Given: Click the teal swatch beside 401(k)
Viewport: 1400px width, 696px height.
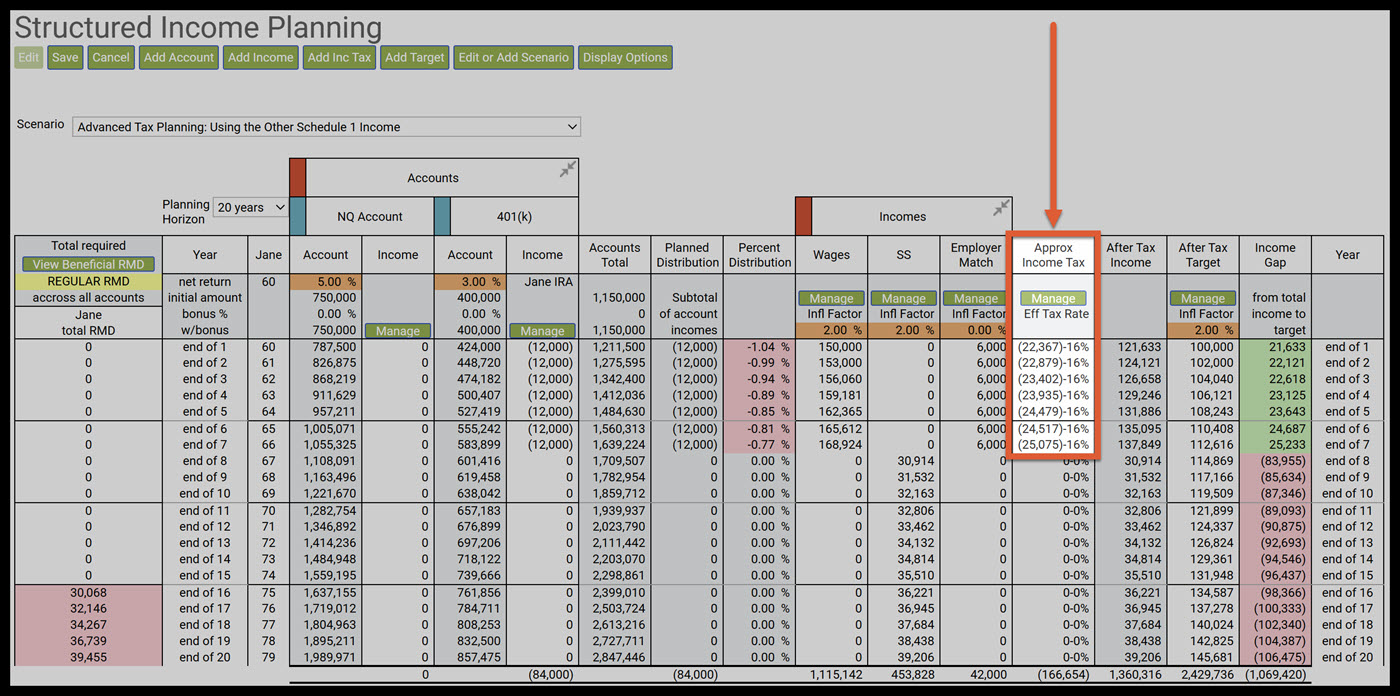Looking at the screenshot, I should pyautogui.click(x=442, y=216).
